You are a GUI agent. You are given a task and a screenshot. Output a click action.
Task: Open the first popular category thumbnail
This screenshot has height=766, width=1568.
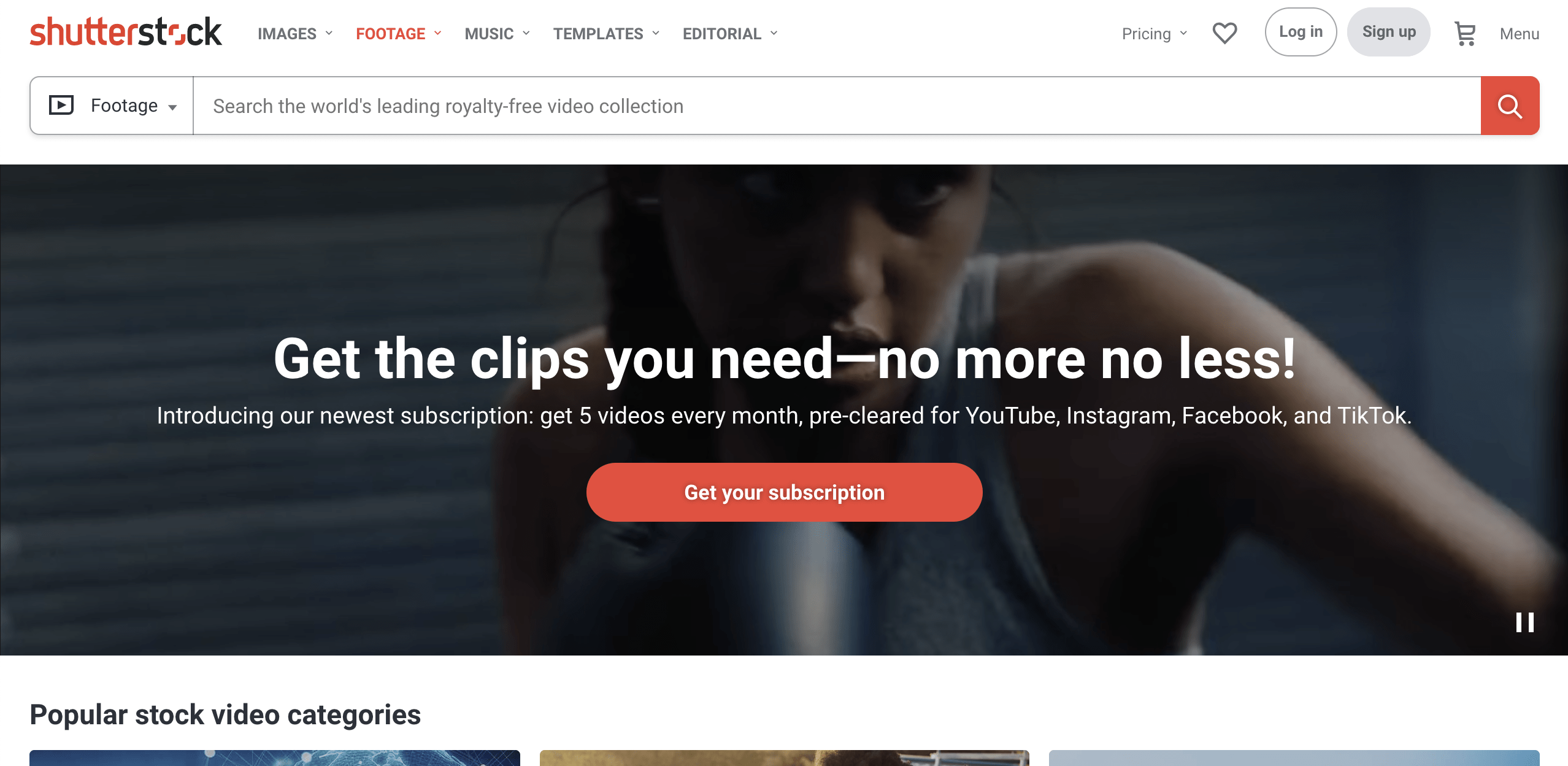(x=275, y=758)
